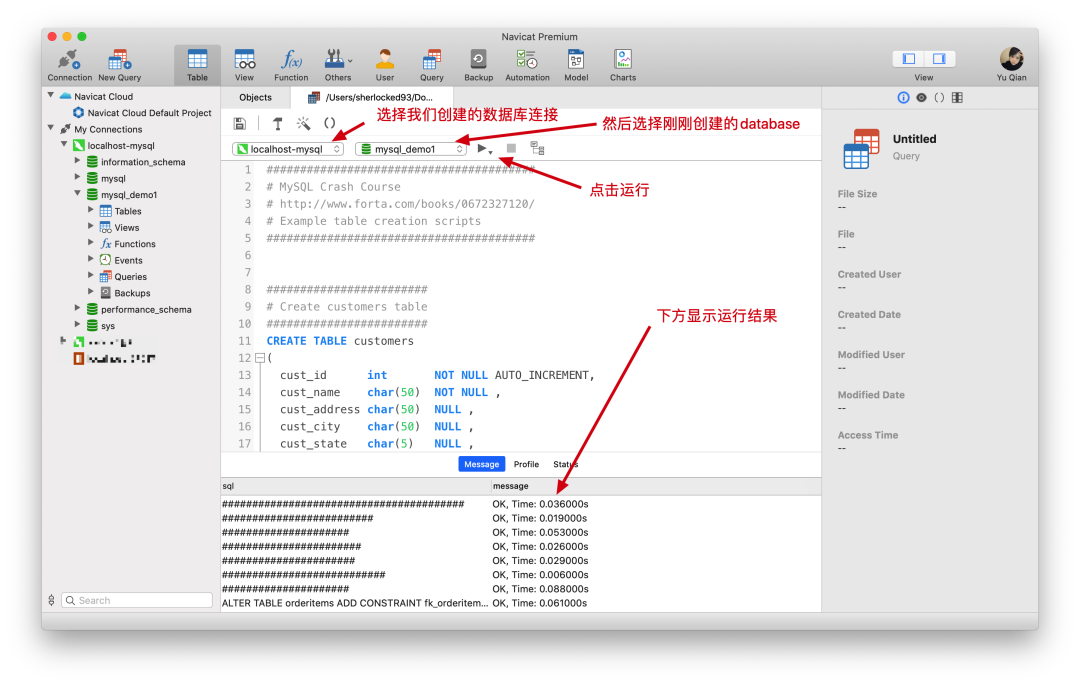This screenshot has height=685, width=1080.
Task: Expand the performance_schema database node
Action: tap(77, 308)
